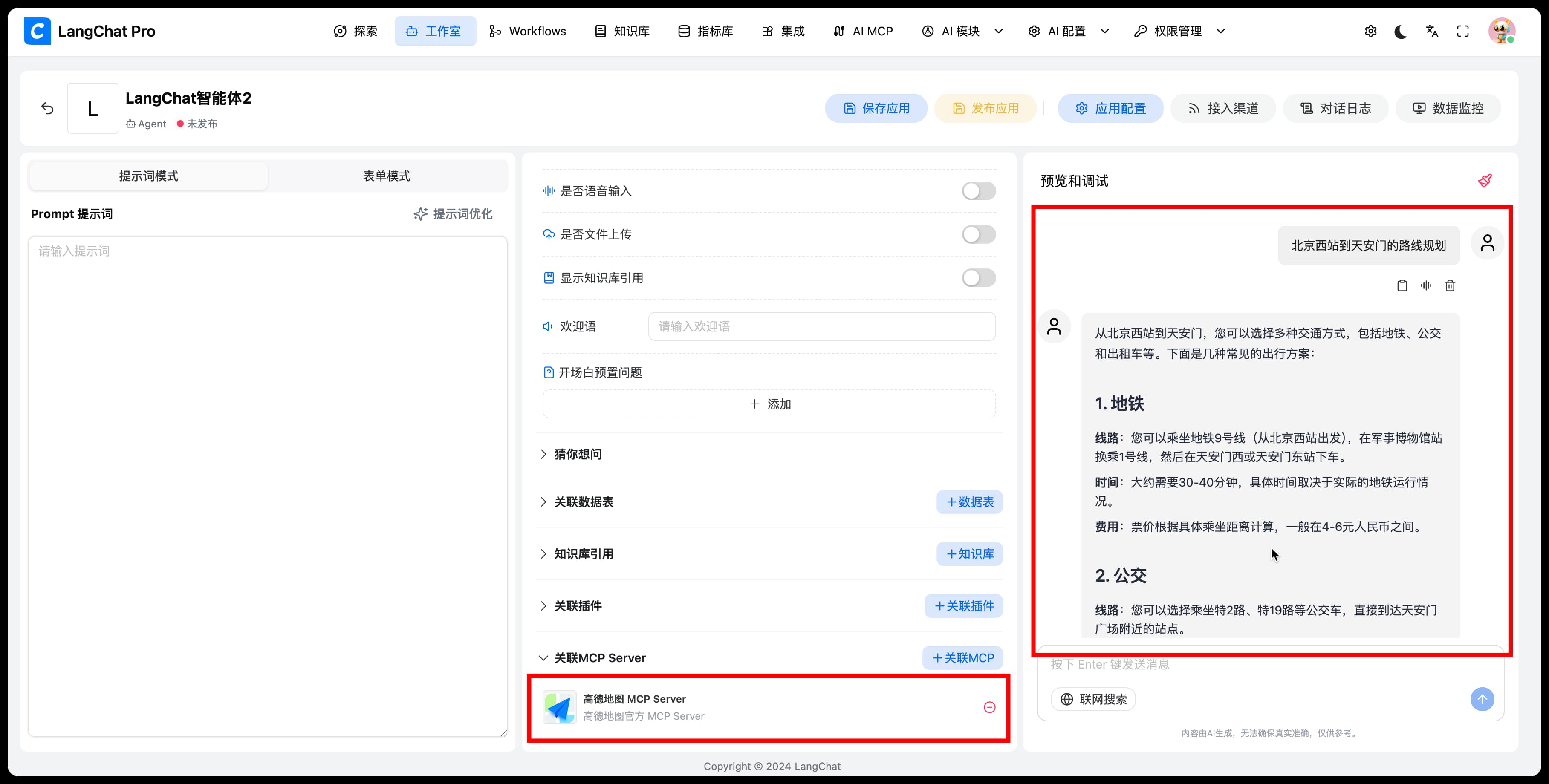
Task: Open the settings gear in top bar
Action: [x=1370, y=31]
